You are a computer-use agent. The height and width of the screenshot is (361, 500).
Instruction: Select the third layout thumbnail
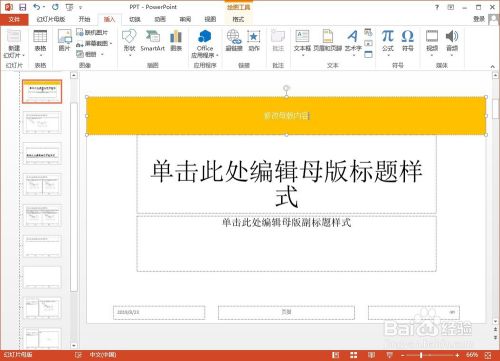coord(42,153)
